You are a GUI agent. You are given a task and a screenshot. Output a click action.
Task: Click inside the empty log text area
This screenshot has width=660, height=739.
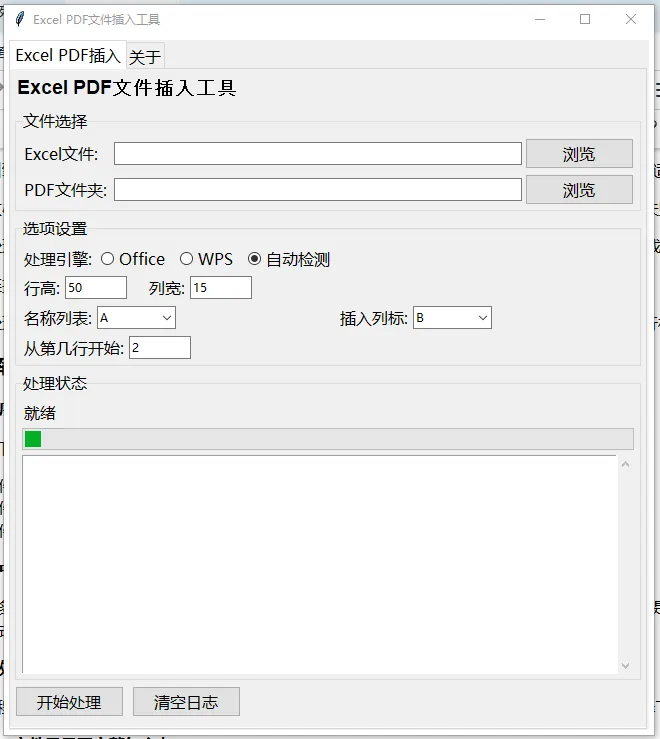pos(320,564)
